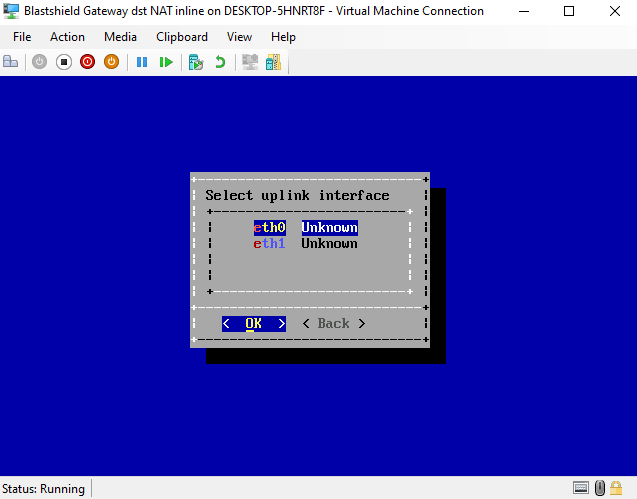
Task: Open the View menu
Action: pos(239,37)
